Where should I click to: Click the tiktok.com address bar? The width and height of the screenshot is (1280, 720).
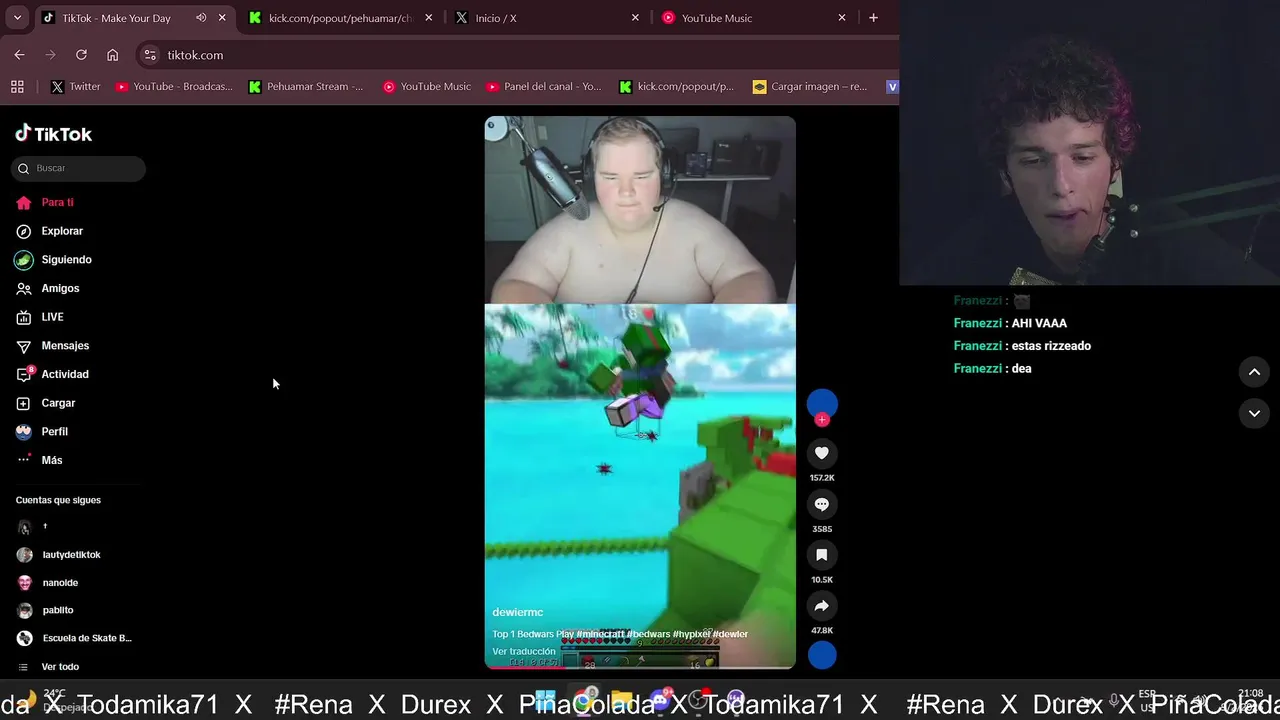(196, 55)
